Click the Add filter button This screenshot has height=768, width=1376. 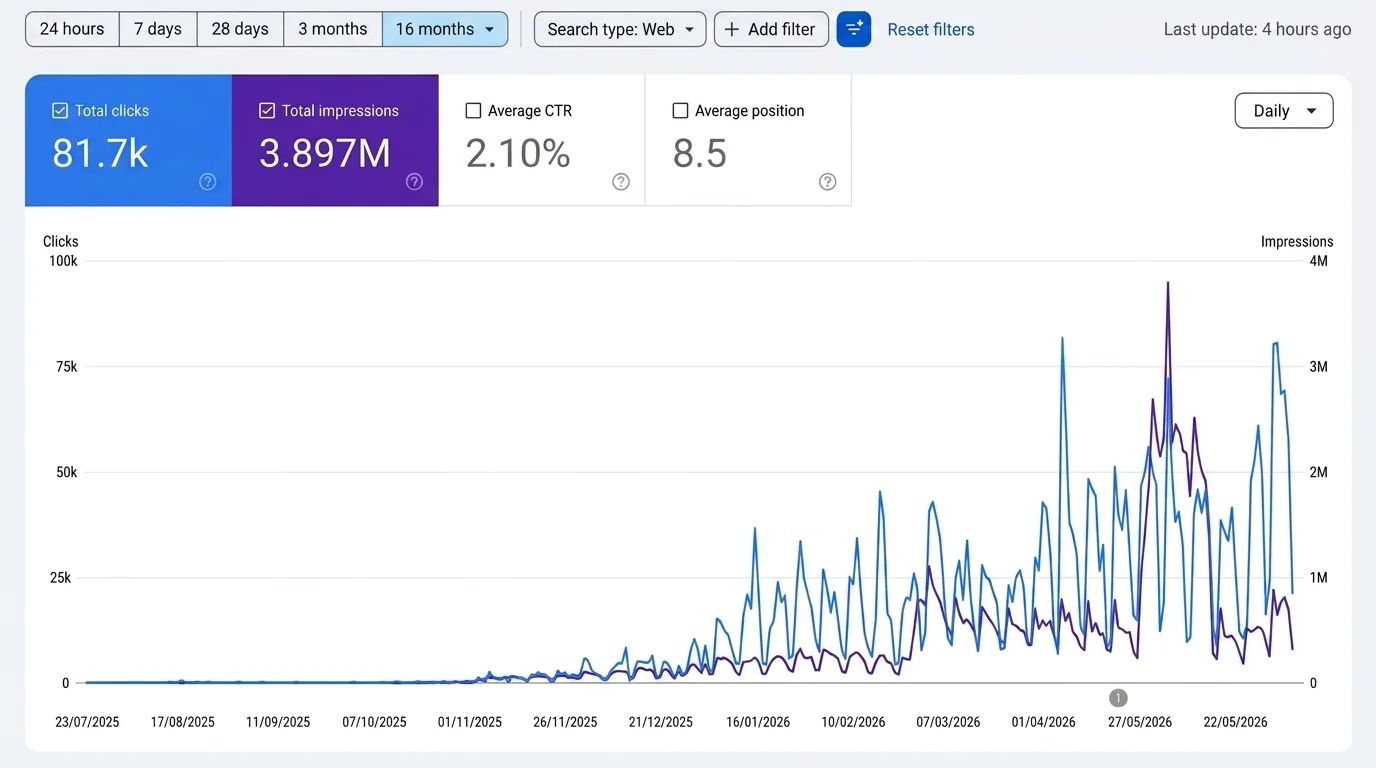coord(771,29)
